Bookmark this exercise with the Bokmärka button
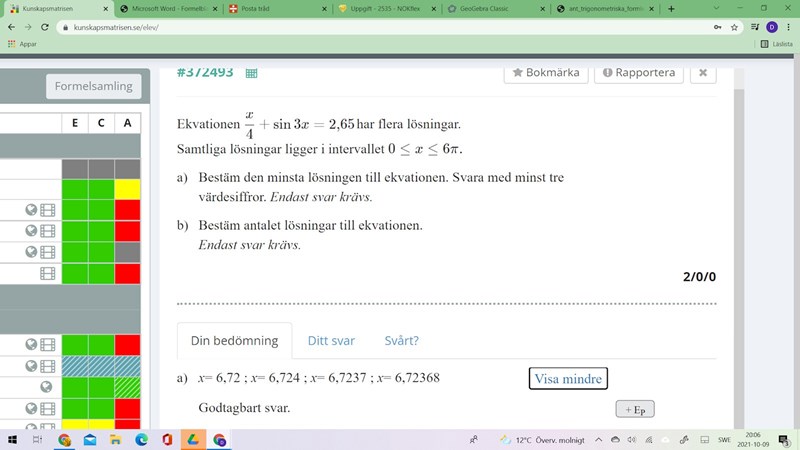The image size is (800, 450). pos(545,73)
